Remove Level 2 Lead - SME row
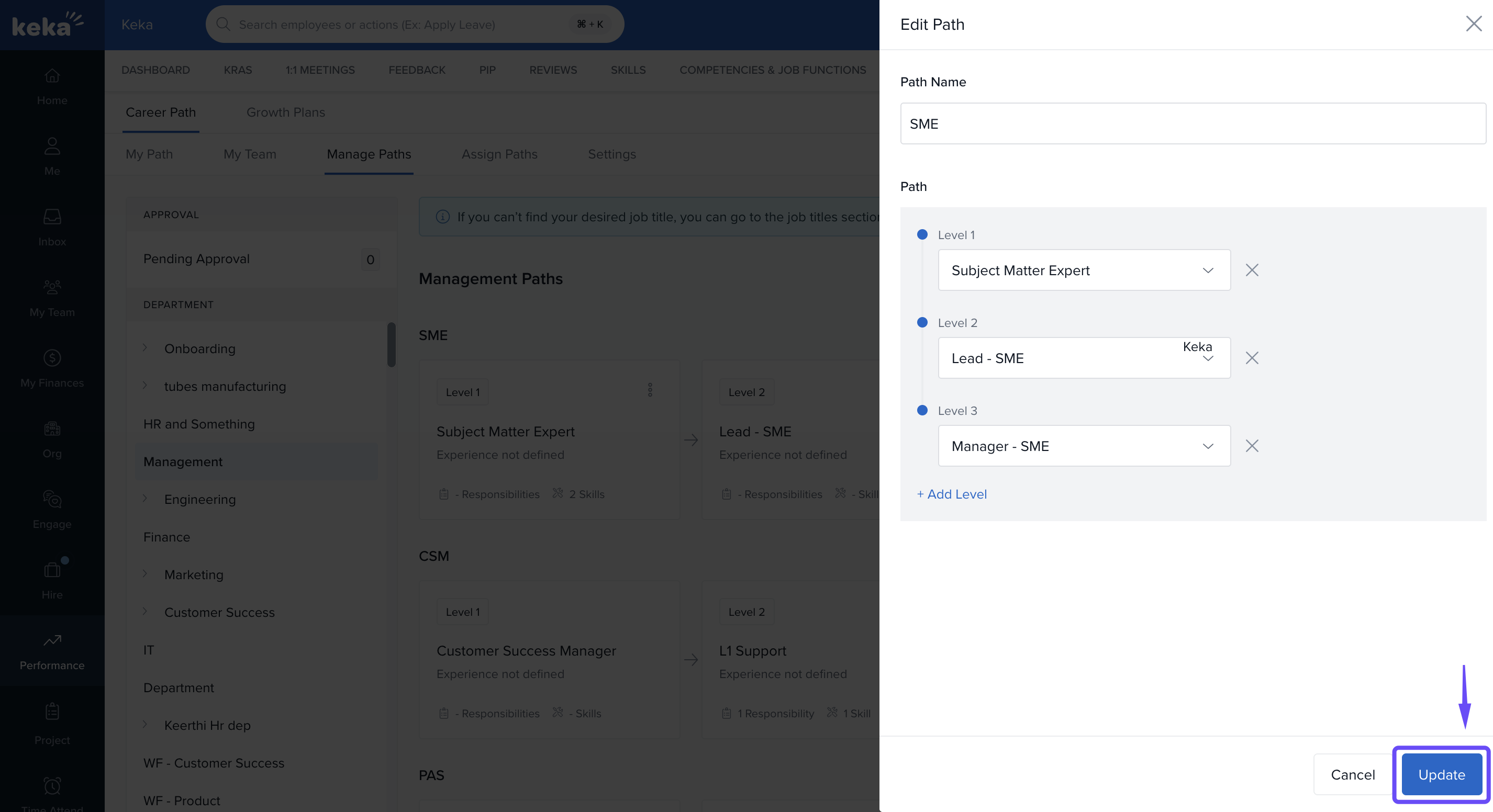1493x812 pixels. pyautogui.click(x=1252, y=358)
